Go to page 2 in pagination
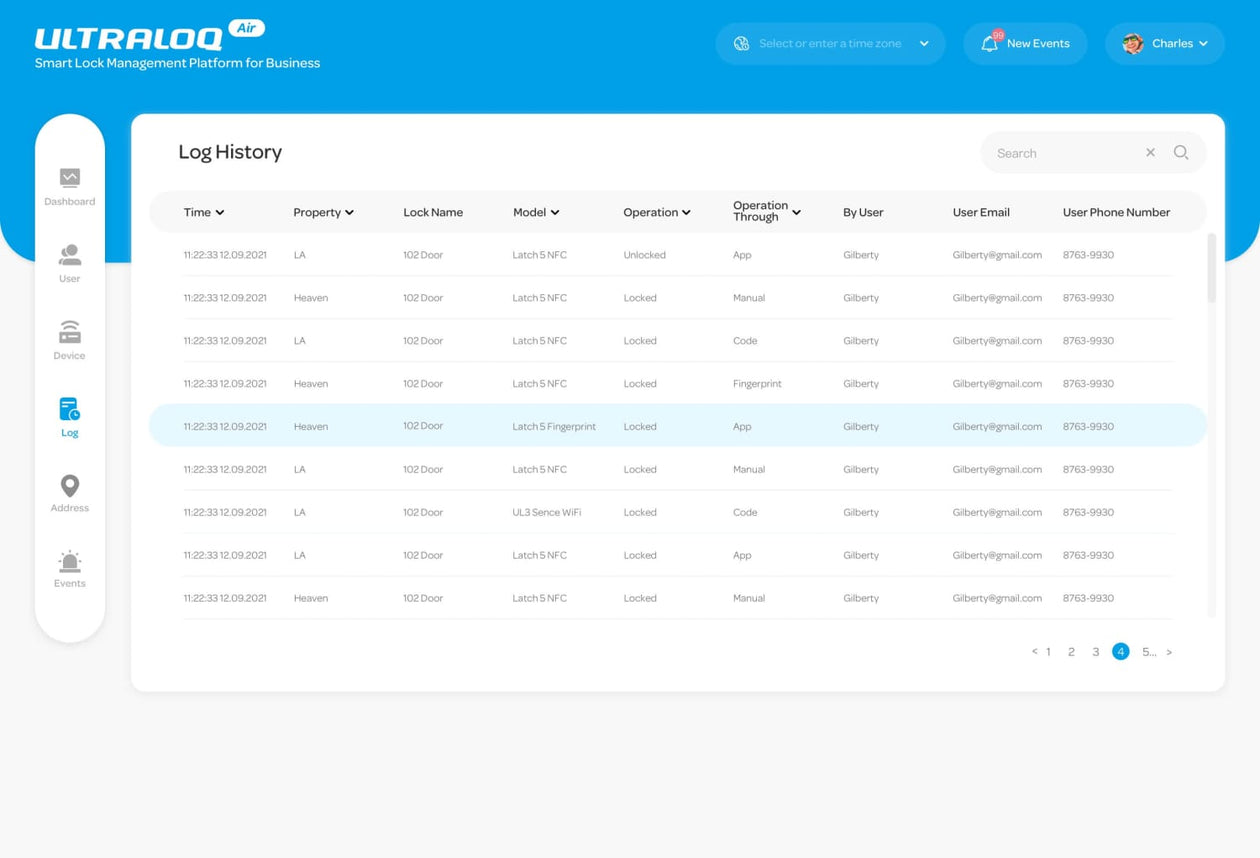This screenshot has height=858, width=1260. pos(1071,652)
